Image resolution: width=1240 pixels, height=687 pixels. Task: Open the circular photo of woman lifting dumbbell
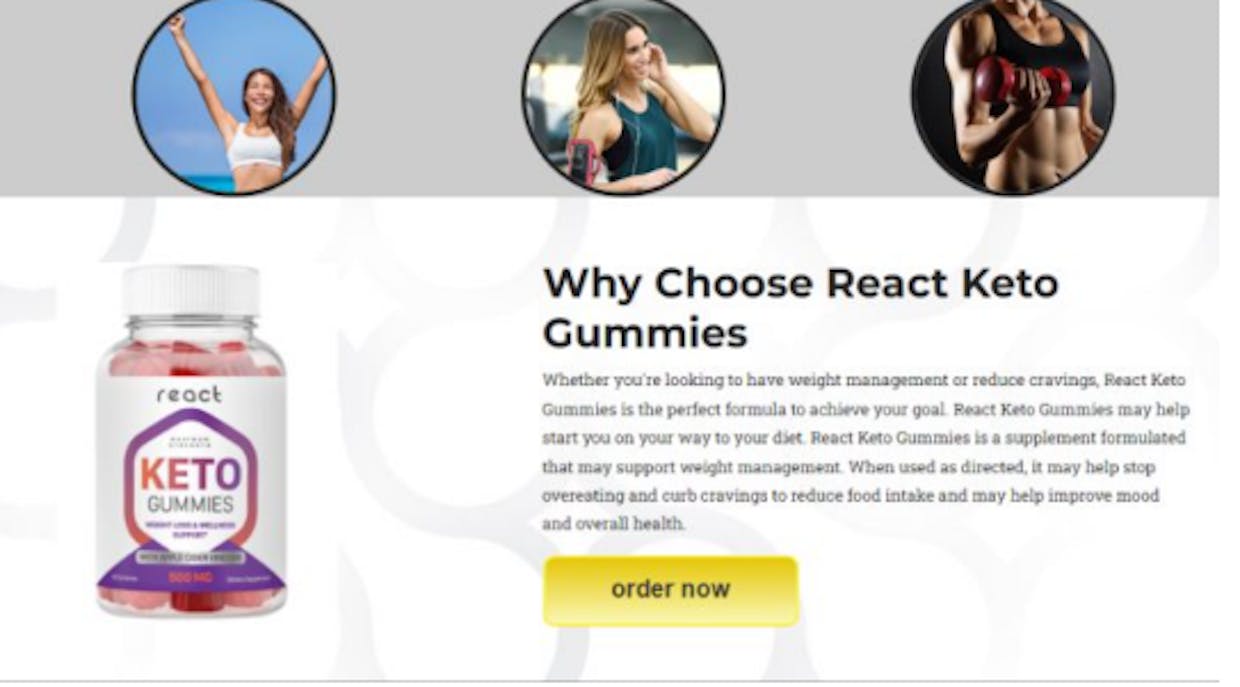[1013, 97]
